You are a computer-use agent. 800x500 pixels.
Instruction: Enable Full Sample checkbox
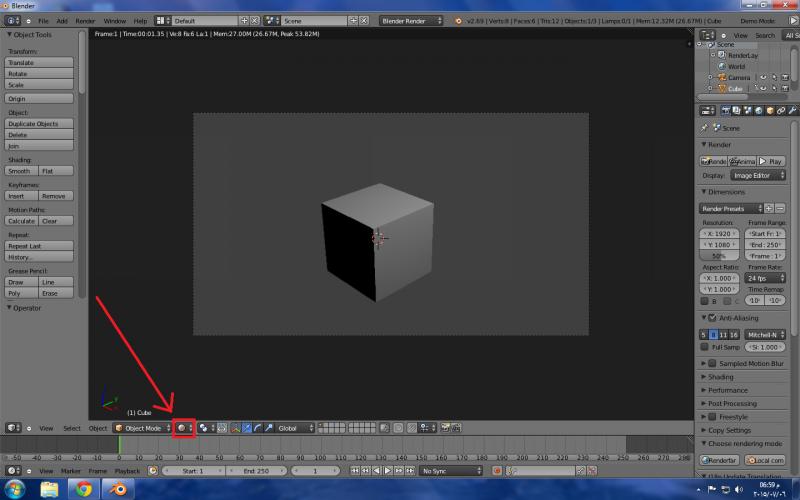coord(705,347)
